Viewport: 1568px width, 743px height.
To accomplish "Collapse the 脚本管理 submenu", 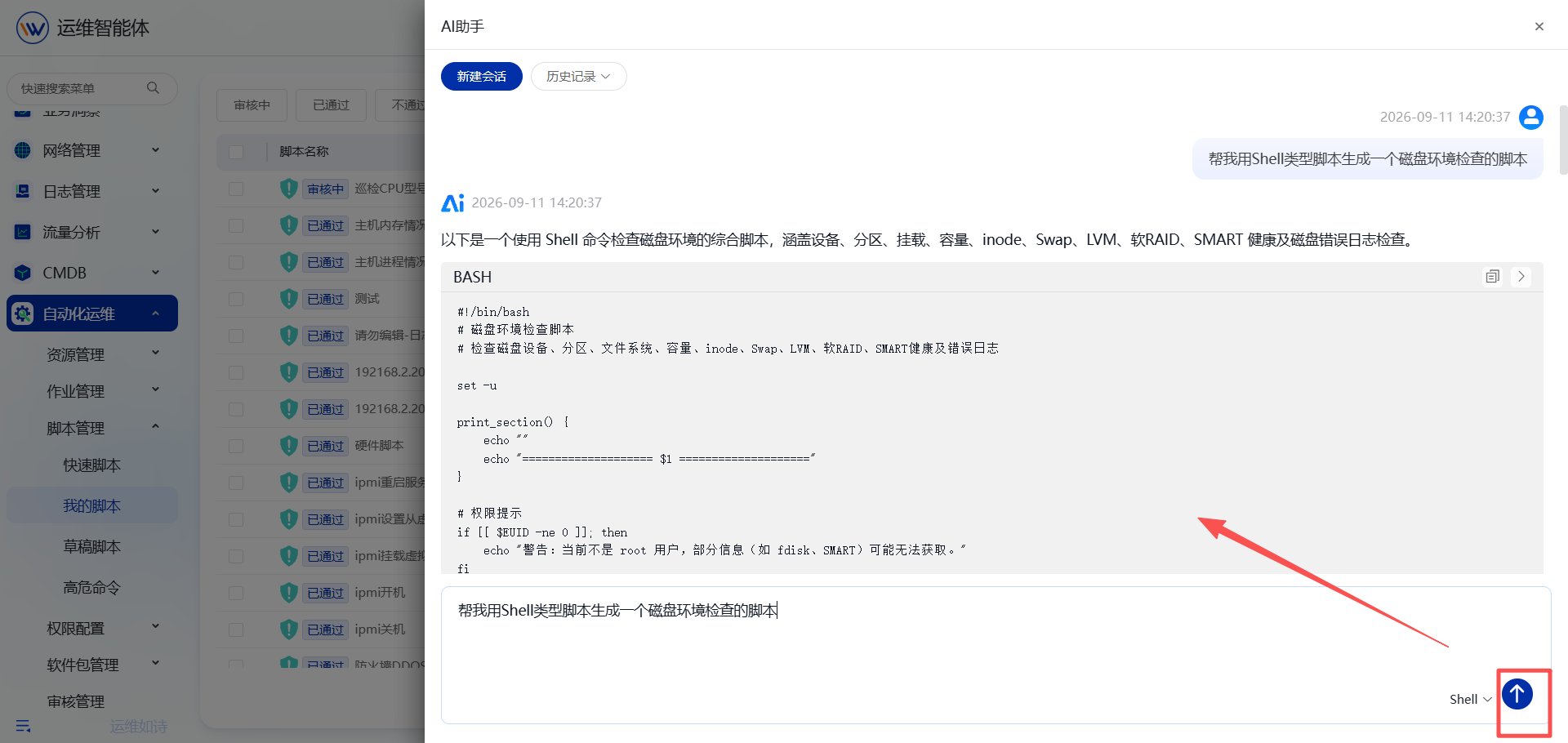I will click(155, 427).
